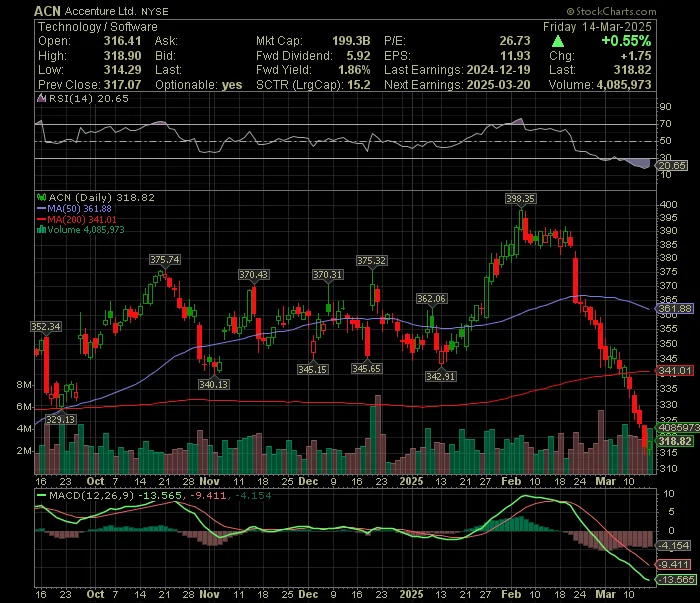Click the green up-arrow change indicator

click(558, 42)
